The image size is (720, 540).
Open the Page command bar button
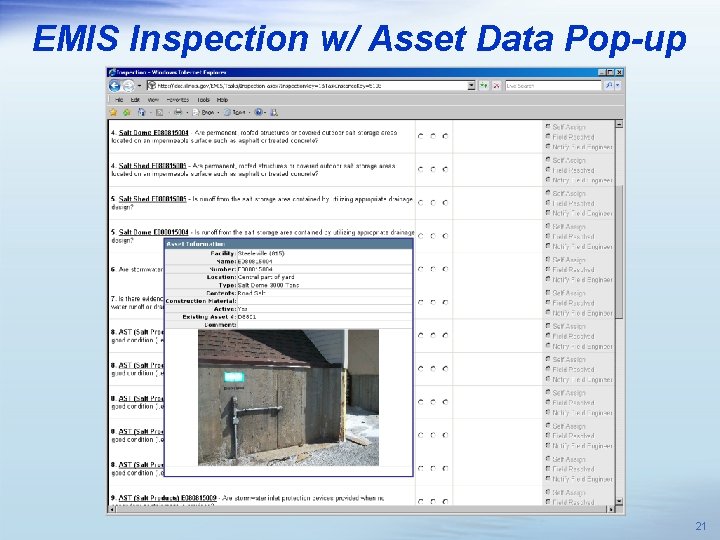click(x=203, y=112)
